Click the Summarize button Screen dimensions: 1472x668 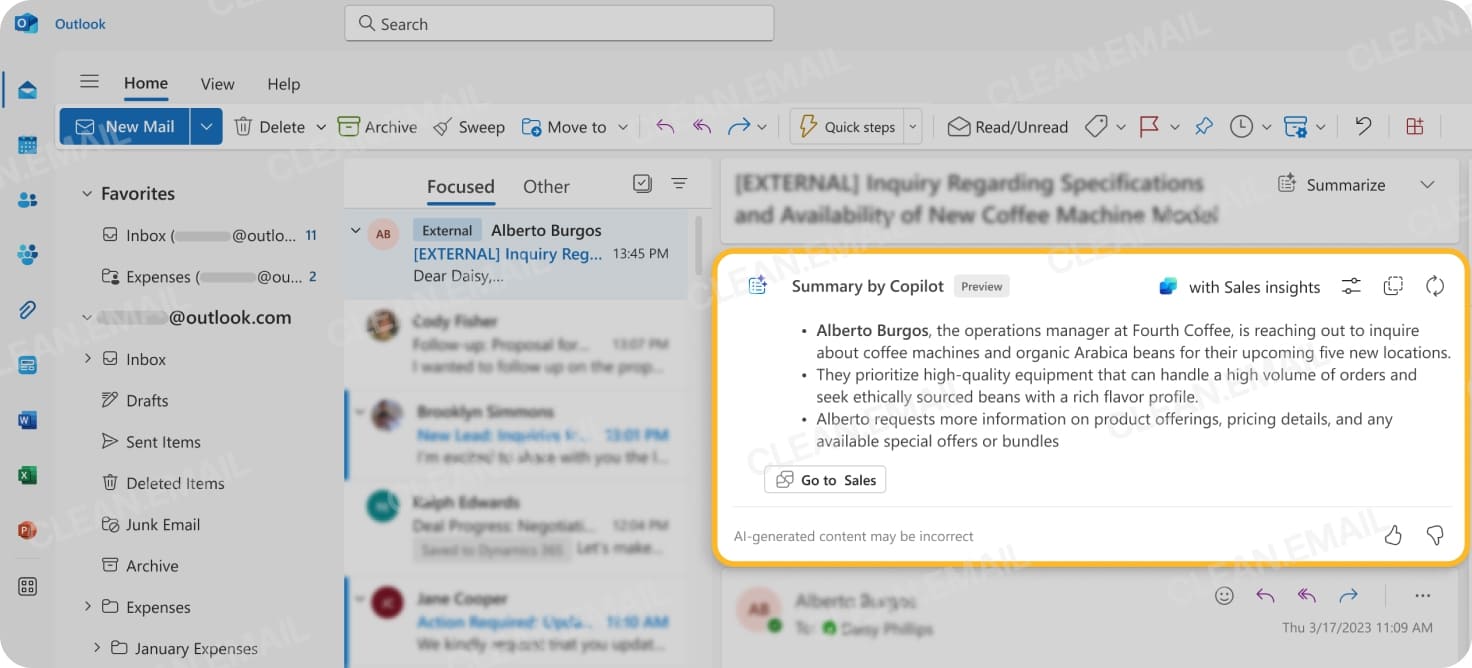click(x=1331, y=184)
